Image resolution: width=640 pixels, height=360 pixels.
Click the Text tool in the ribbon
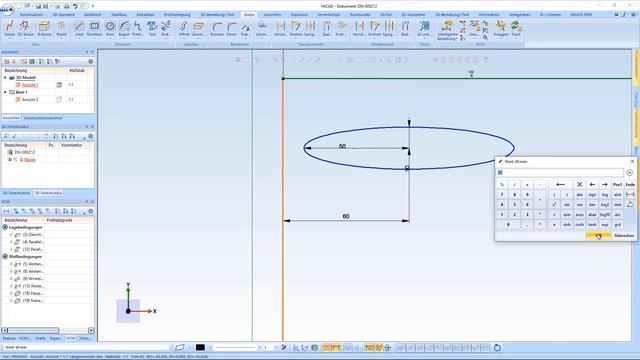pos(152,28)
